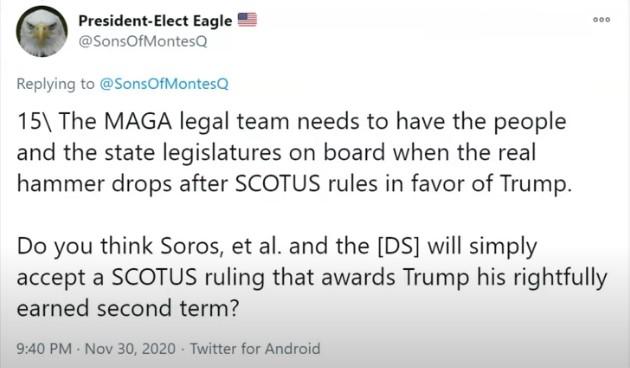Image resolution: width=630 pixels, height=368 pixels.
Task: Click the word hammer in tweet text
Action: click(60, 184)
